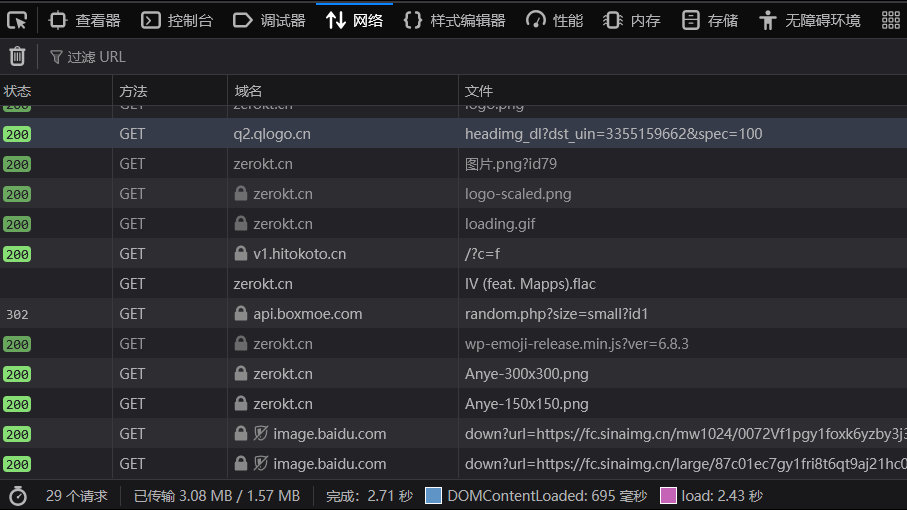
Task: Clear network log with trash icon
Action: [17, 57]
